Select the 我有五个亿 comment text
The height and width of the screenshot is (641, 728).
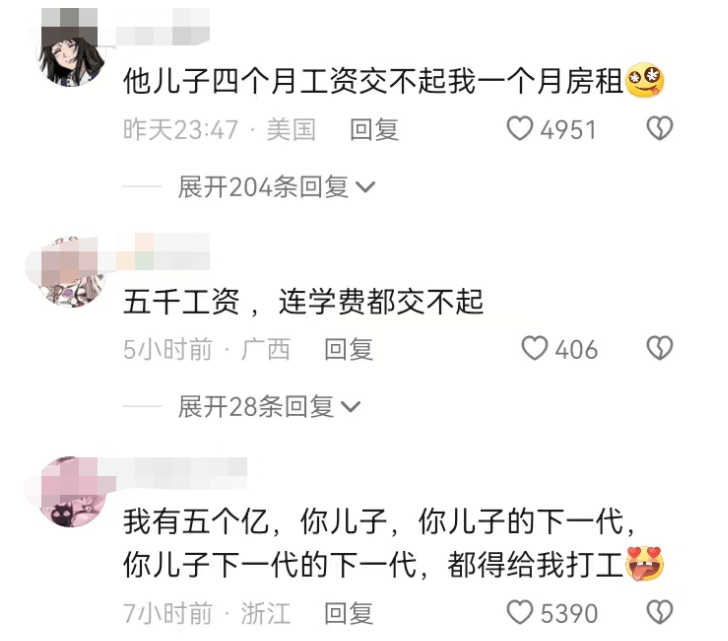coord(394,543)
